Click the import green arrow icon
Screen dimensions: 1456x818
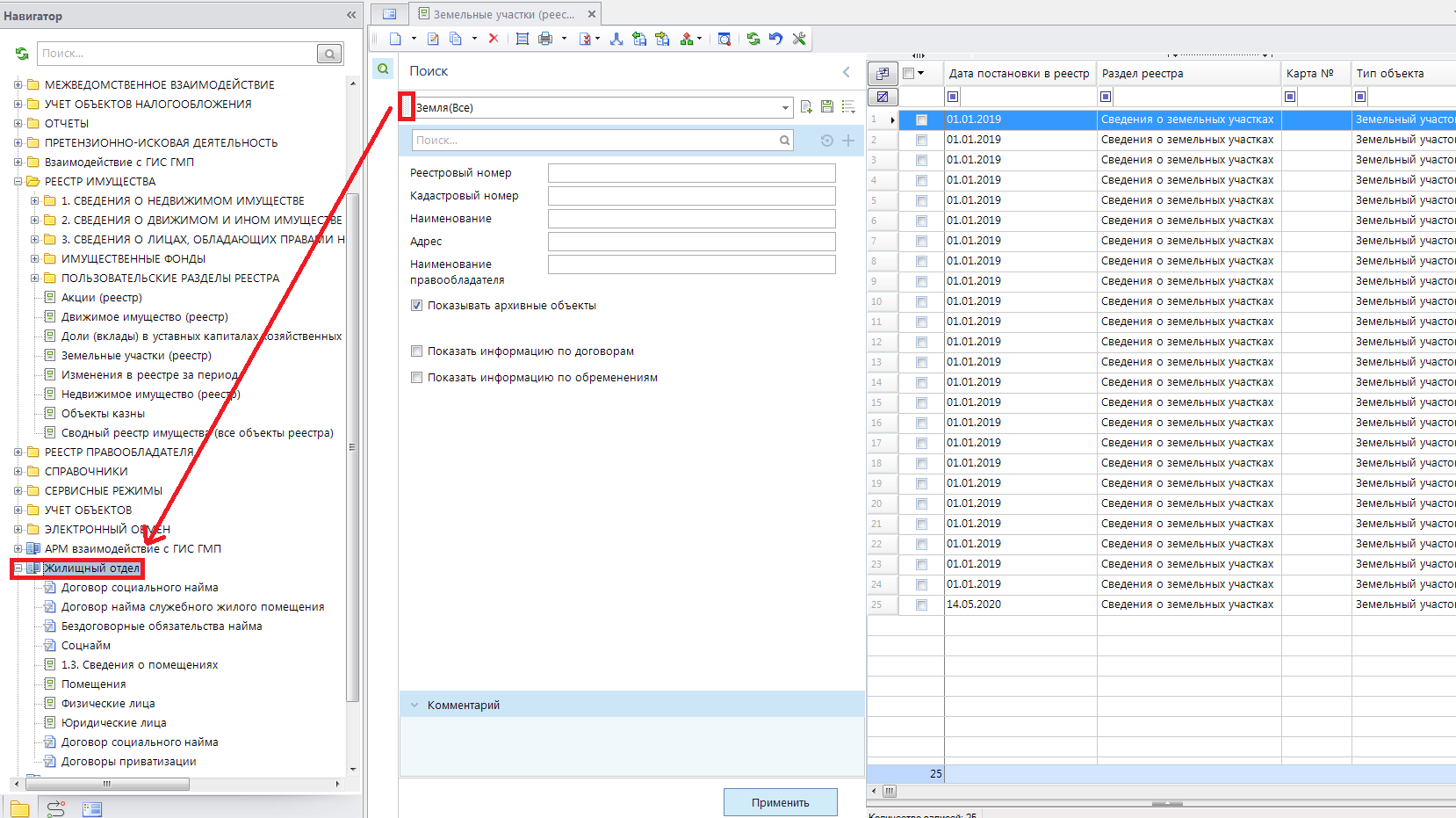tap(639, 39)
